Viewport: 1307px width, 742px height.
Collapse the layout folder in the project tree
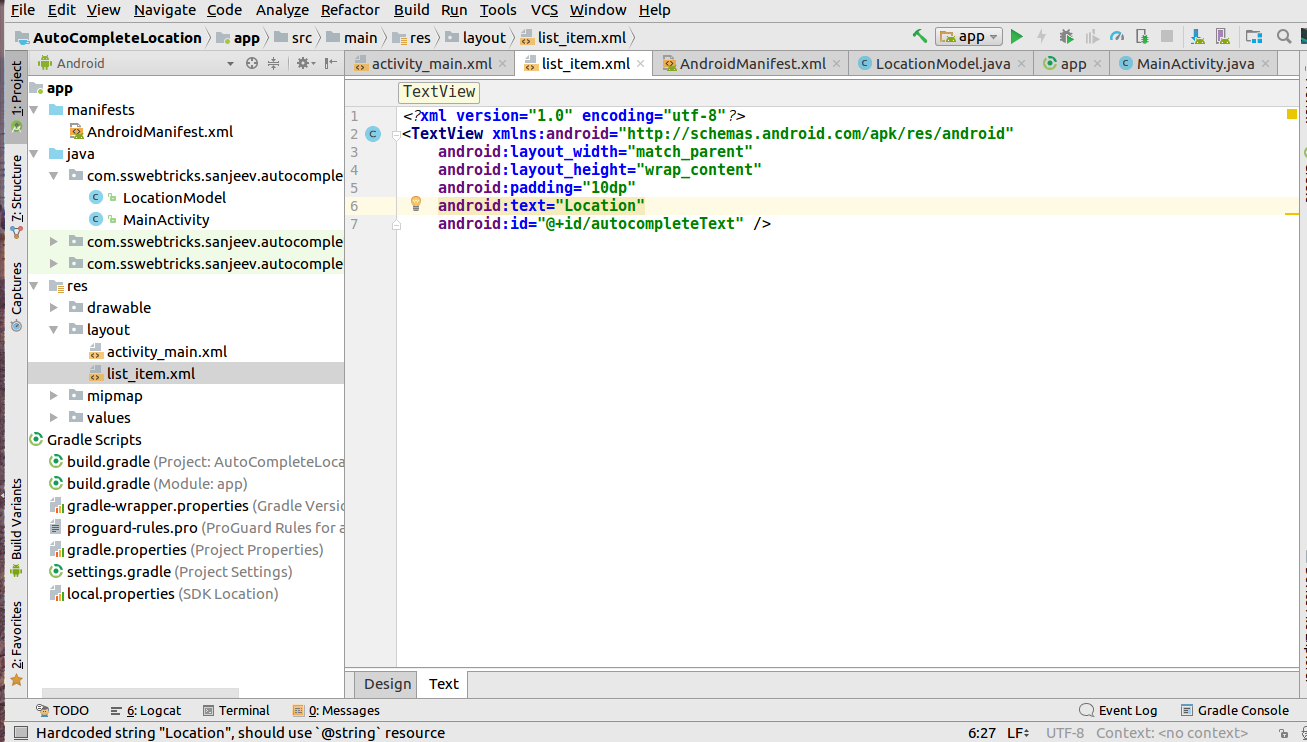point(53,328)
